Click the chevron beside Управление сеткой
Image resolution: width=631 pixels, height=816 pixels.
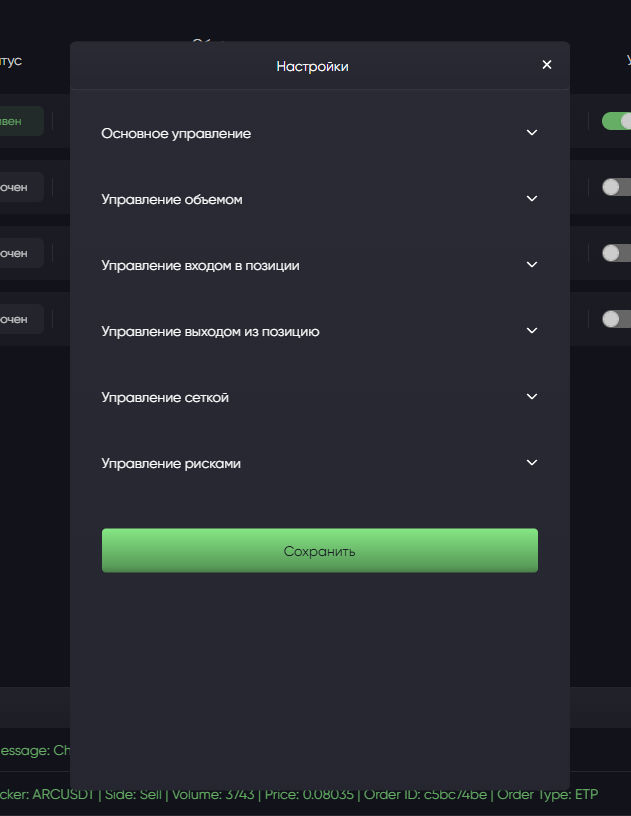tap(532, 397)
